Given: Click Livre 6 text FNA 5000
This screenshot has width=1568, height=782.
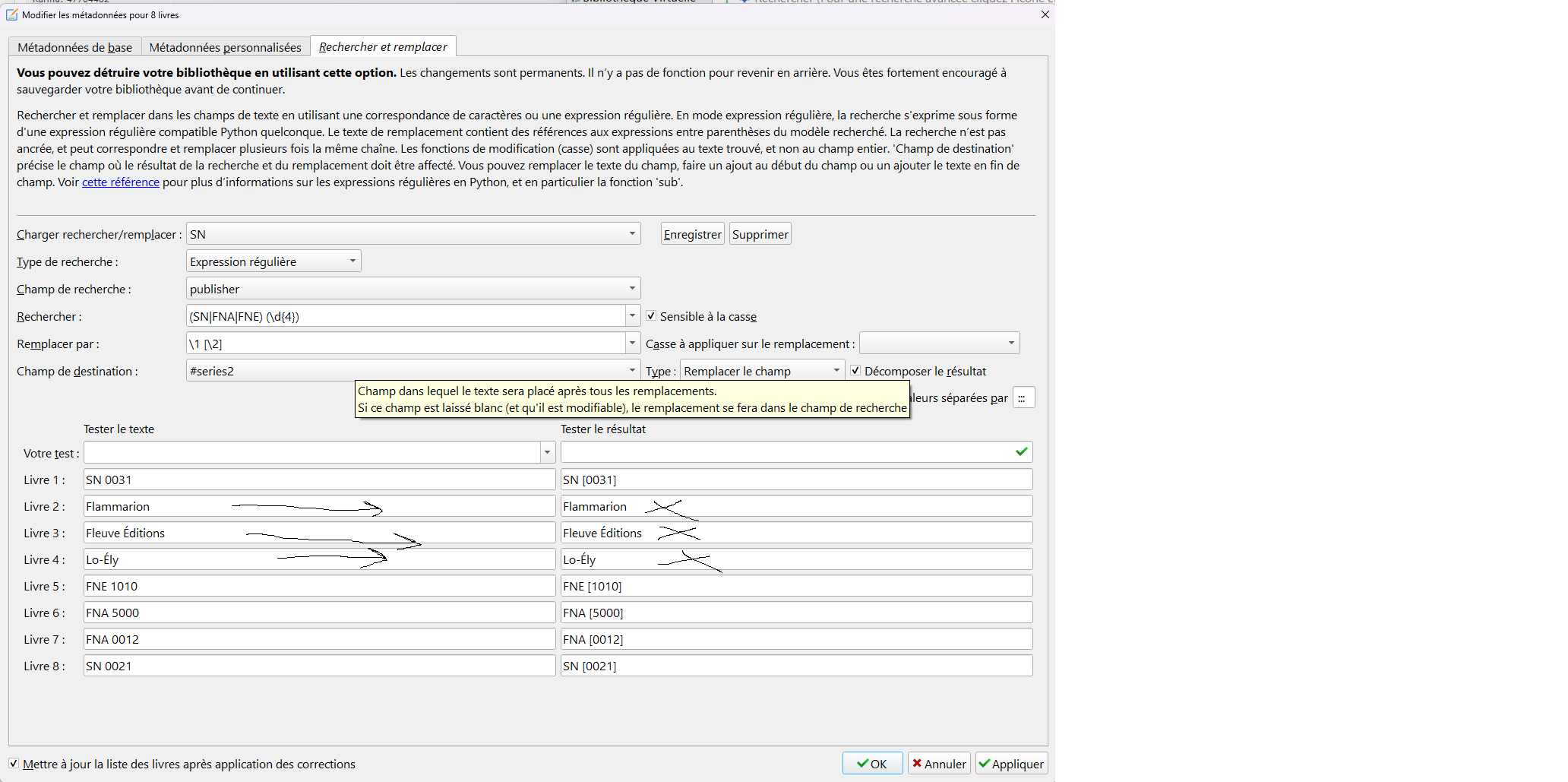Looking at the screenshot, I should pos(319,613).
